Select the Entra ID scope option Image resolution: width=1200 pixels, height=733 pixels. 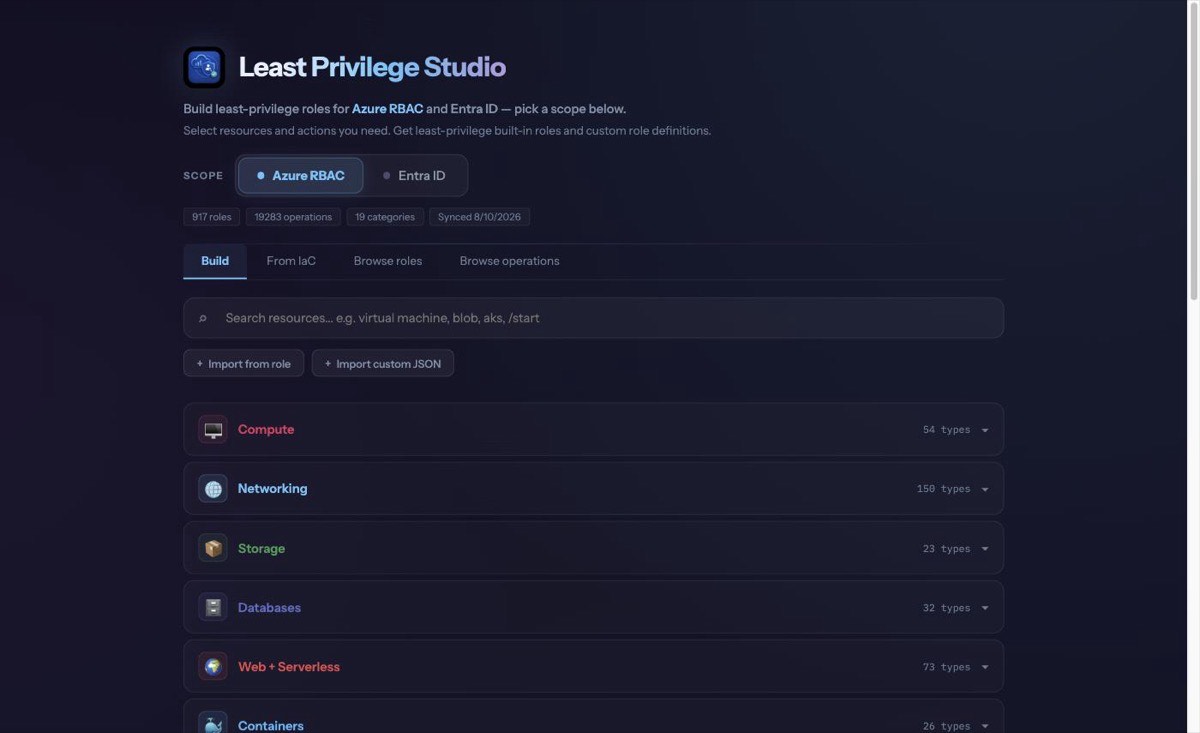coord(414,175)
